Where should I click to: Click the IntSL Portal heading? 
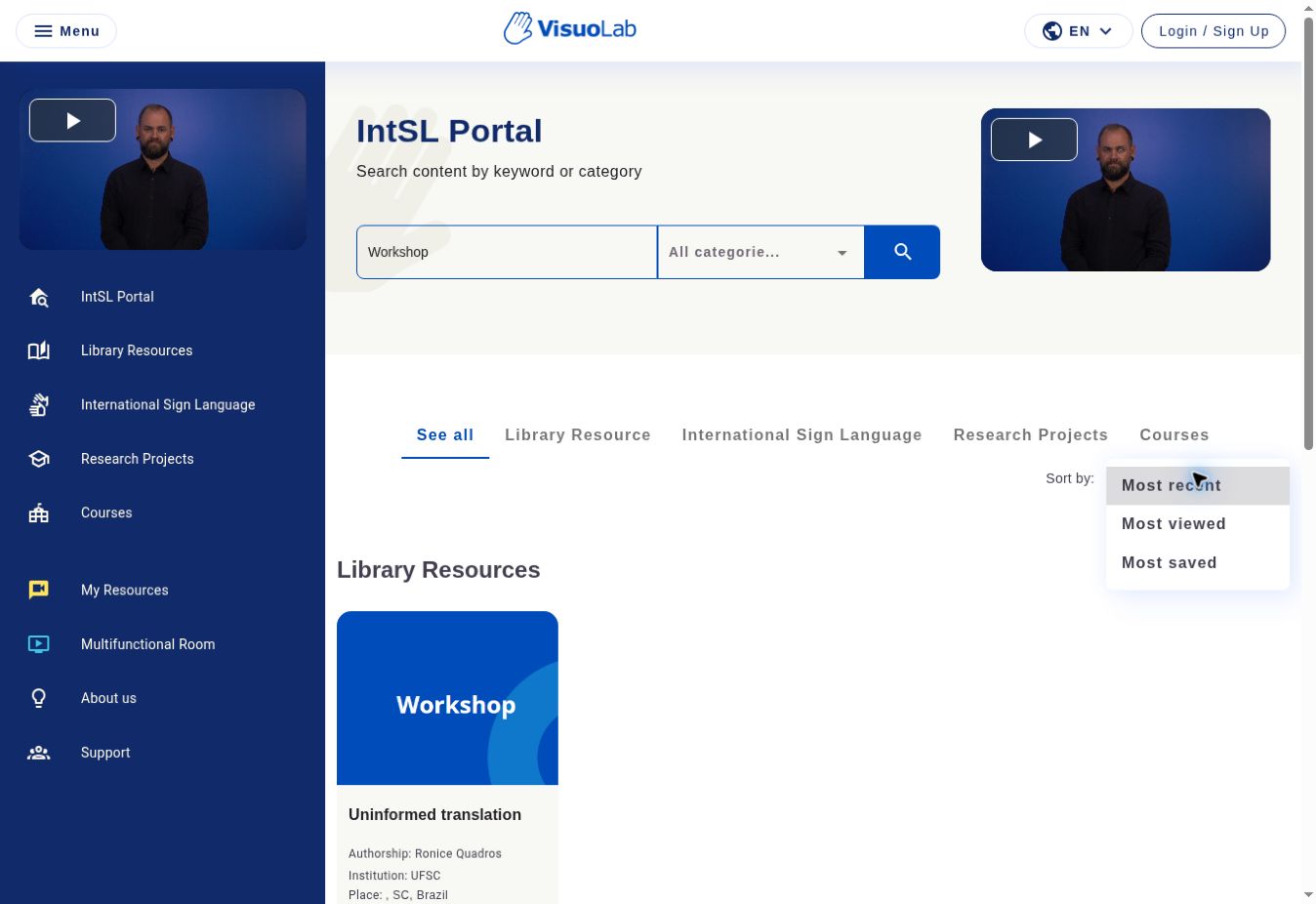coord(449,131)
